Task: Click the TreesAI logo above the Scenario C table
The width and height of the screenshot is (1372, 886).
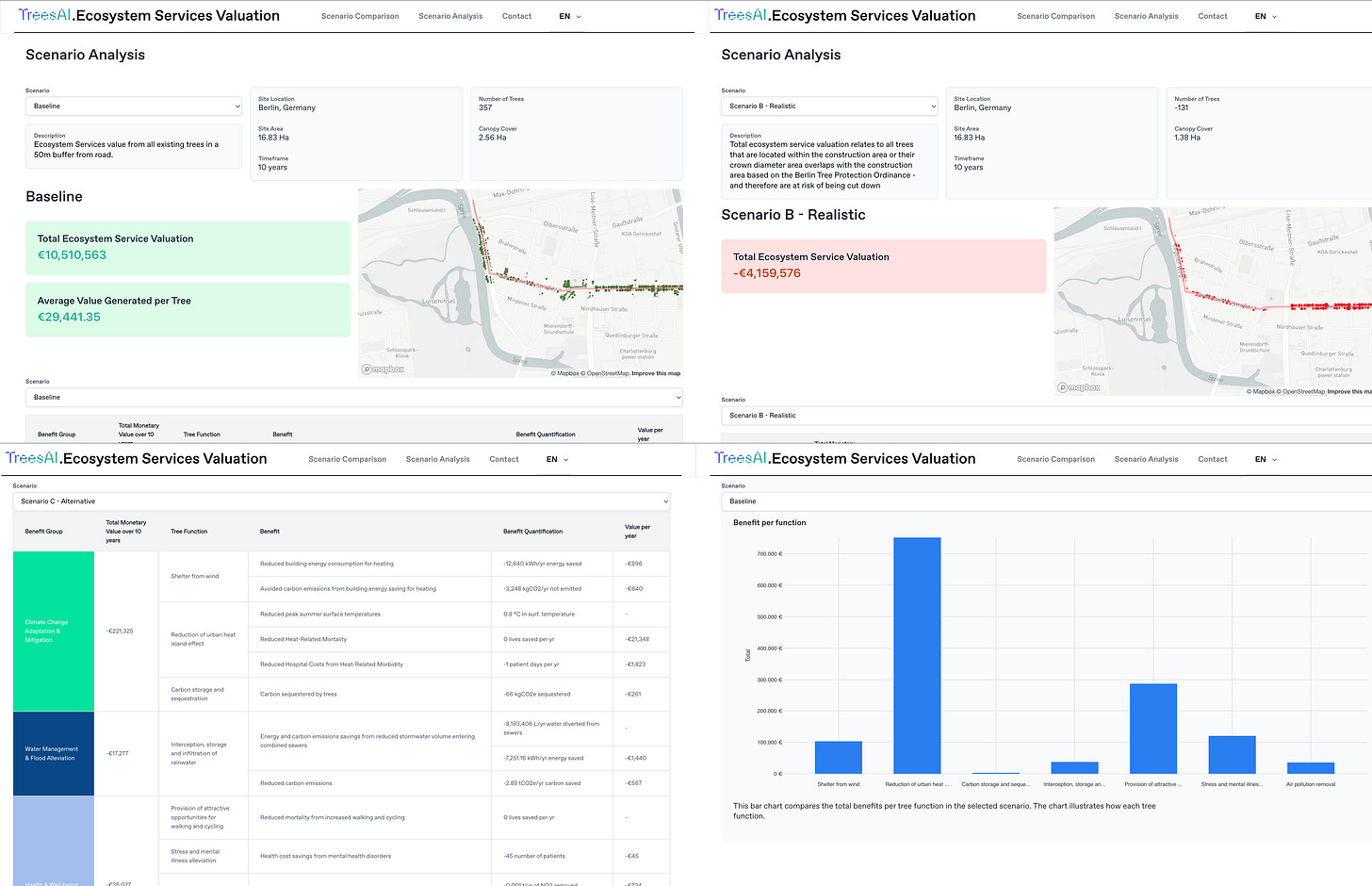Action: (x=32, y=458)
